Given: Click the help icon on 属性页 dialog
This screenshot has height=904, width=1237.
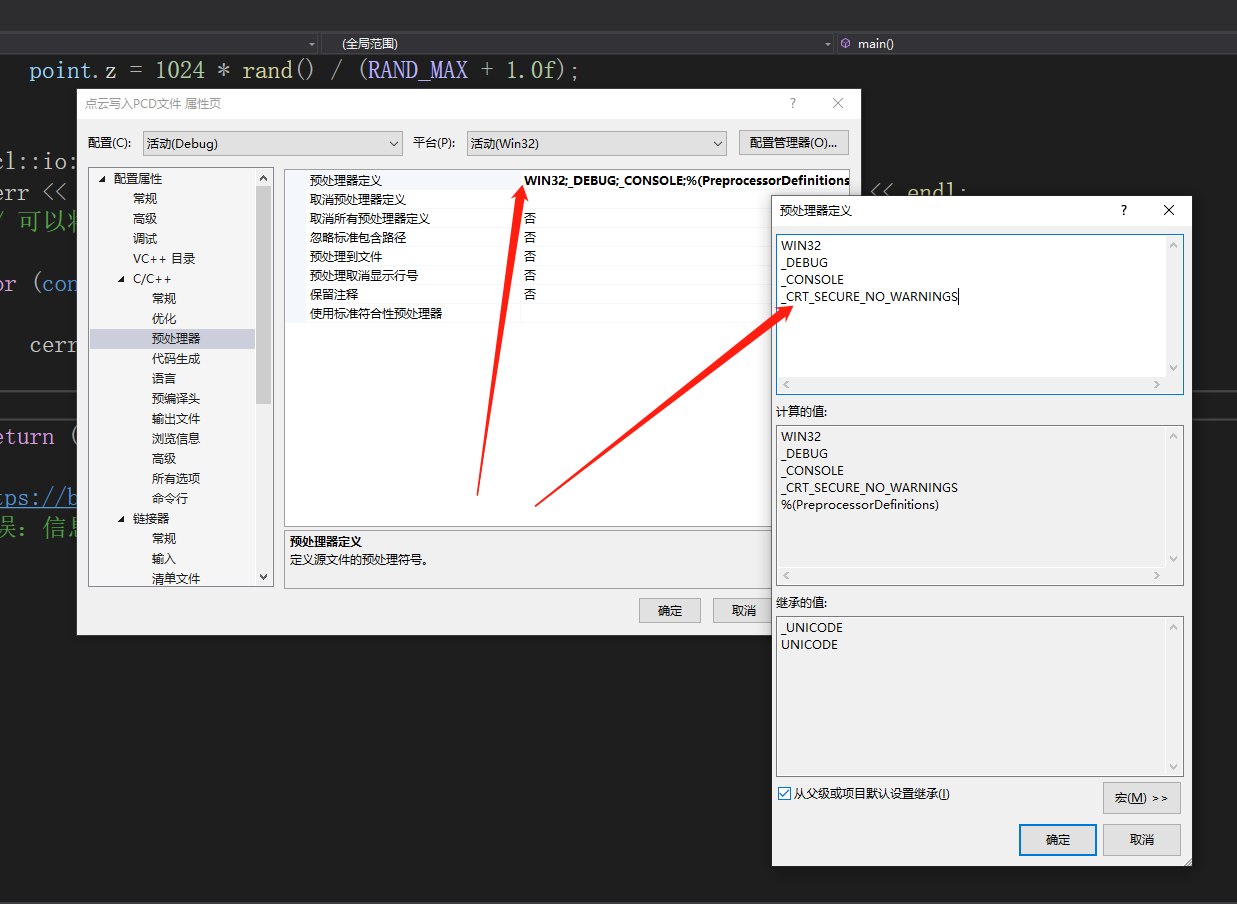Looking at the screenshot, I should [792, 103].
